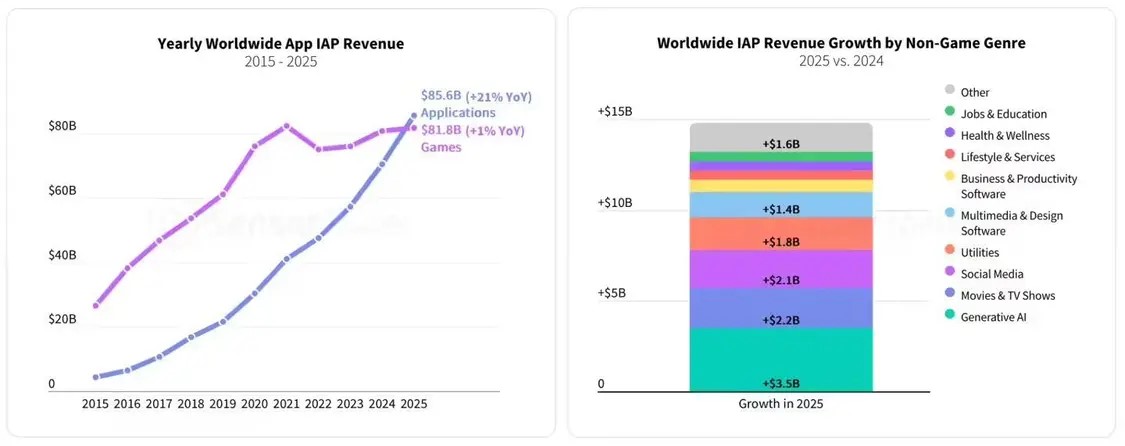Click the +$1.4B Multimedia bar segment
1125x446 pixels.
[x=781, y=205]
